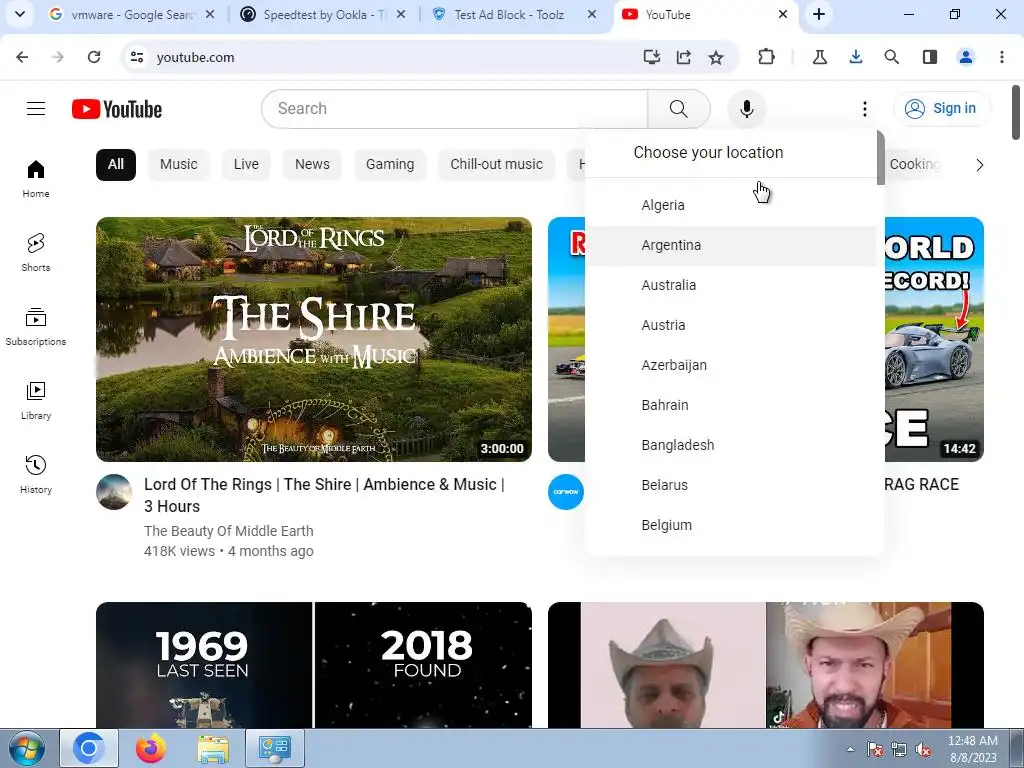Choose Bangladesh as location

tap(730, 445)
